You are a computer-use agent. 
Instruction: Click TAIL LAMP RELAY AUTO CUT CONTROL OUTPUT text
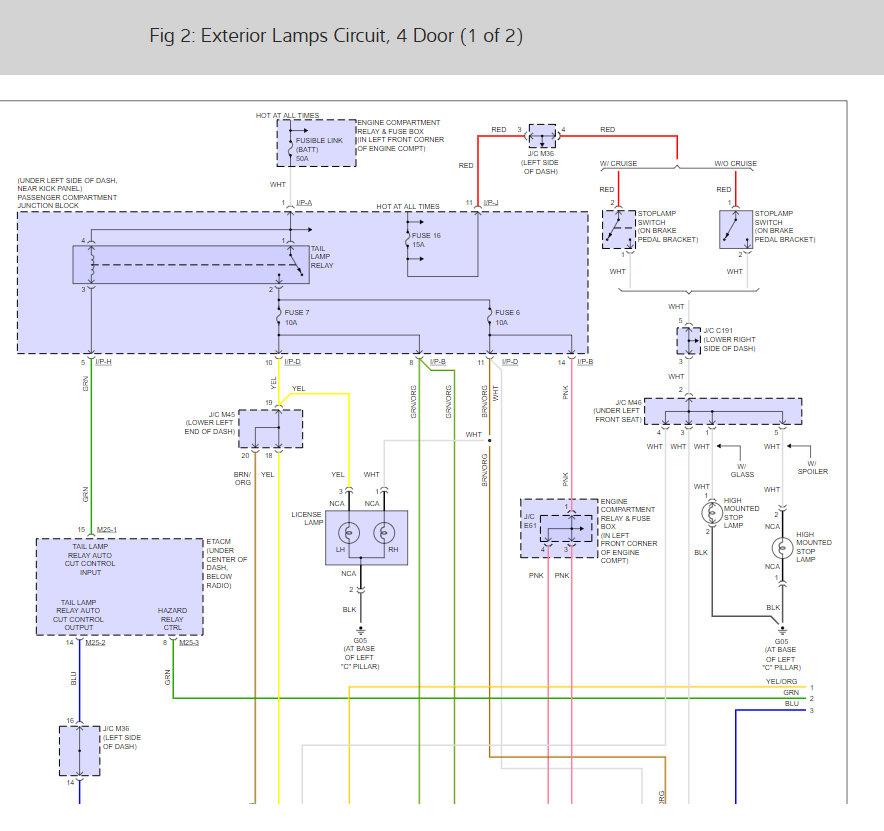(78, 615)
